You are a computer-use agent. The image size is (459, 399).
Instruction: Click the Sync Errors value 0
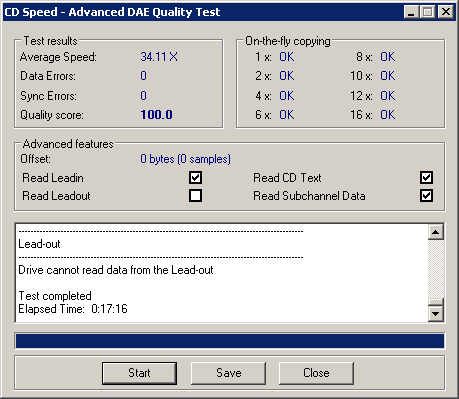click(143, 96)
